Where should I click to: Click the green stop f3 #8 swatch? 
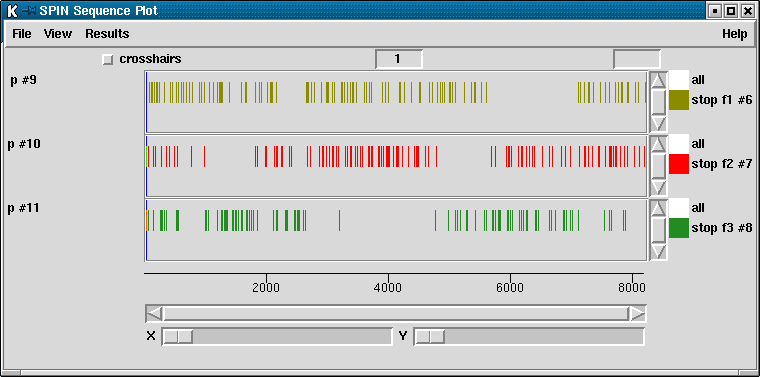coord(679,228)
